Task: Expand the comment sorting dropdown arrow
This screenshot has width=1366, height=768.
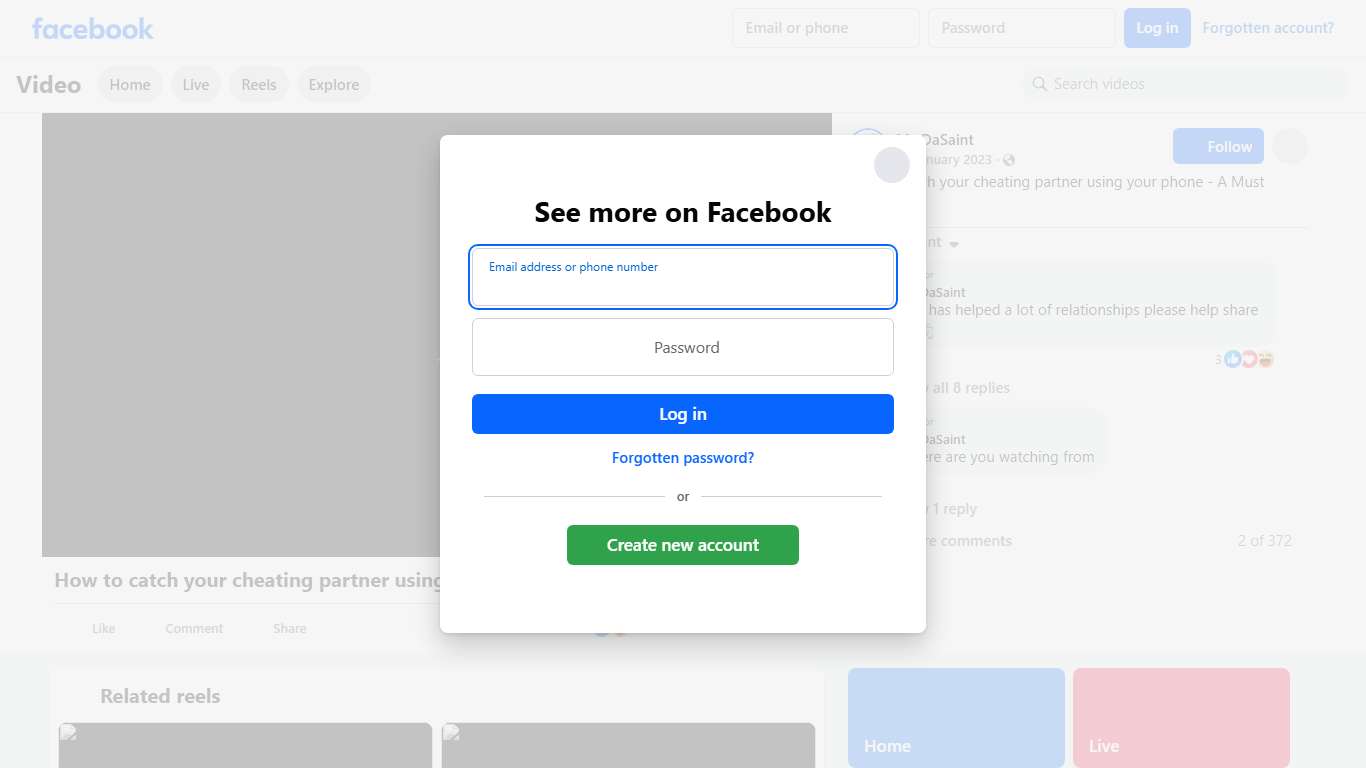Action: click(x=954, y=244)
